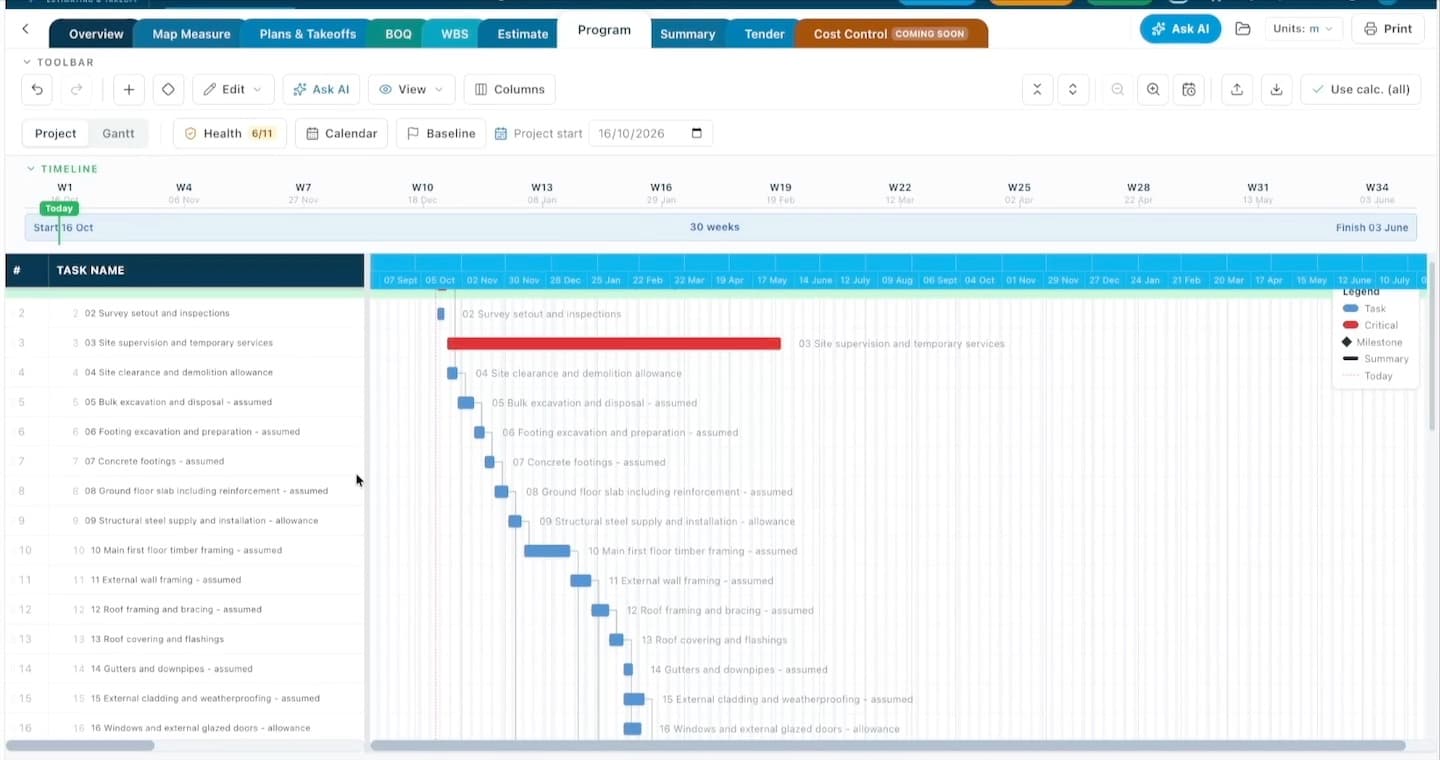Screen dimensions: 1440x760
Task: Open the folder icon beside Ask AI
Action: point(1243,29)
